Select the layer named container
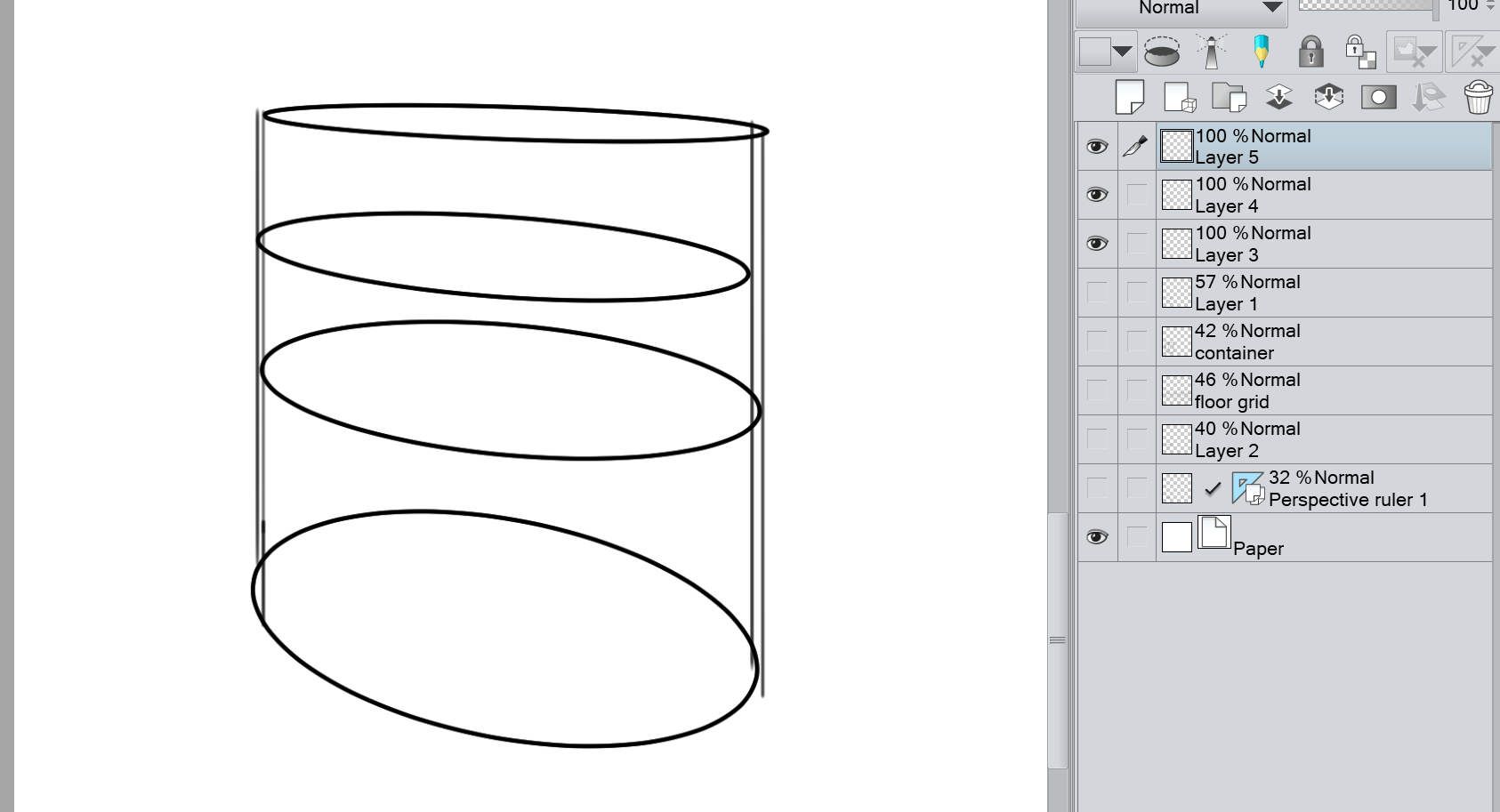The height and width of the screenshot is (812, 1500). (1234, 353)
